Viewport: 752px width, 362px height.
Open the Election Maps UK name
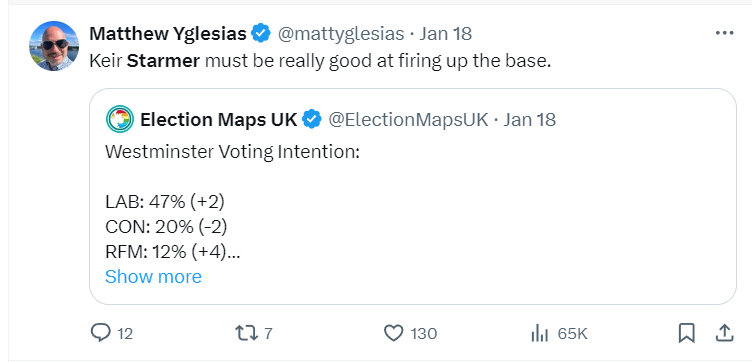click(x=219, y=119)
